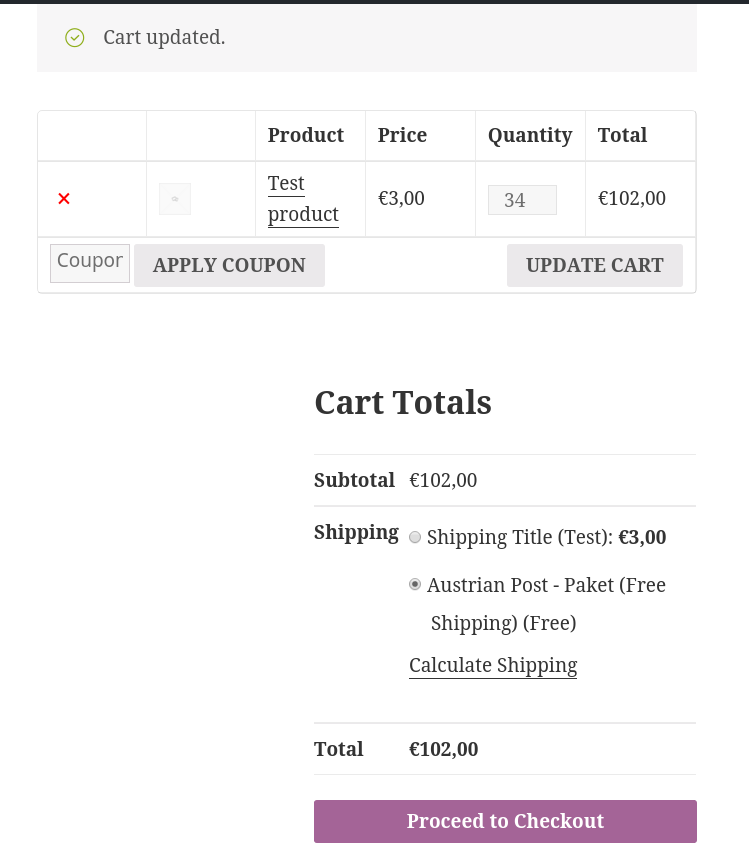
Task: Click the Quantity column header
Action: coord(530,135)
